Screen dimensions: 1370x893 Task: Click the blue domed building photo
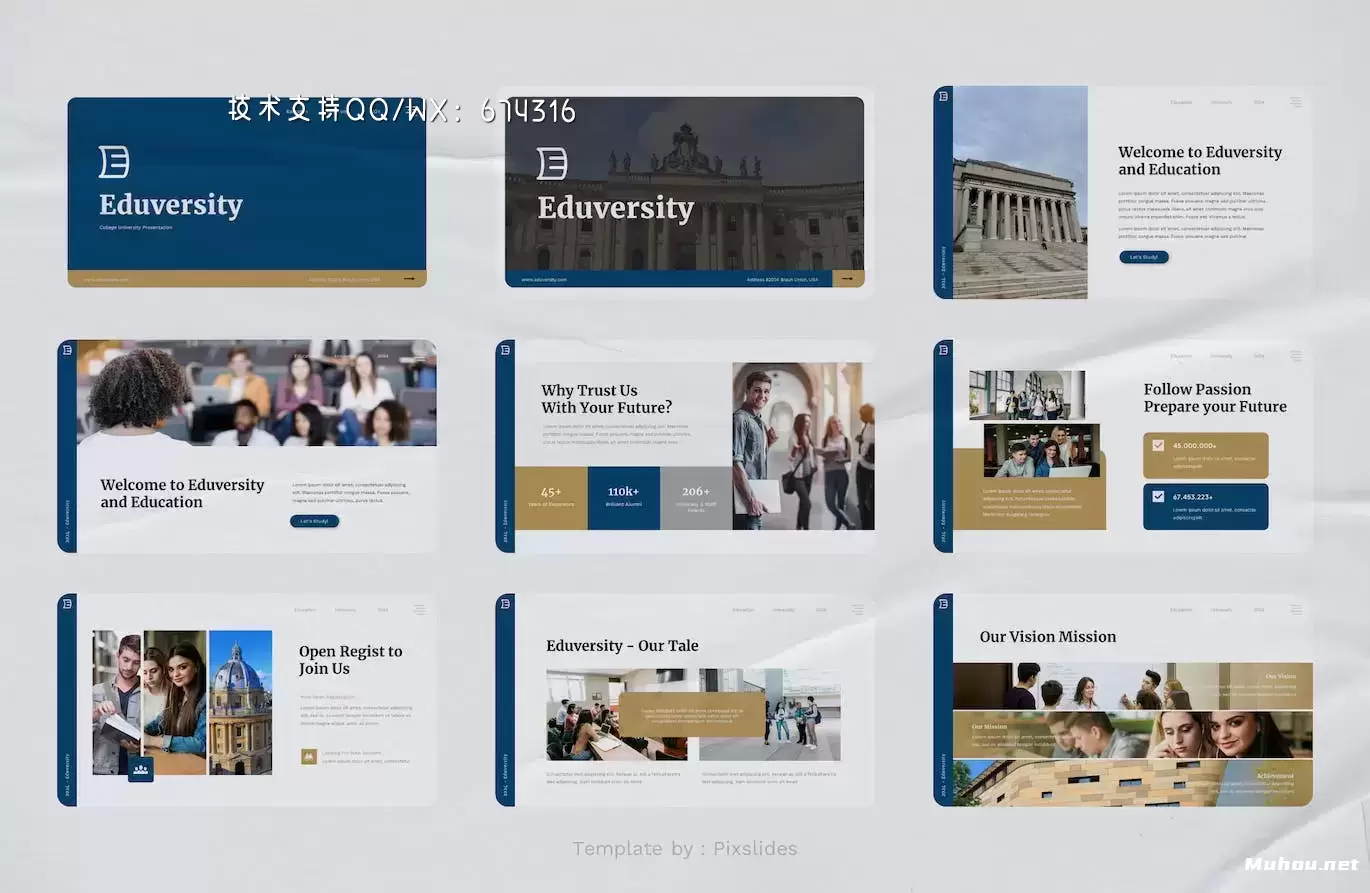(x=240, y=702)
